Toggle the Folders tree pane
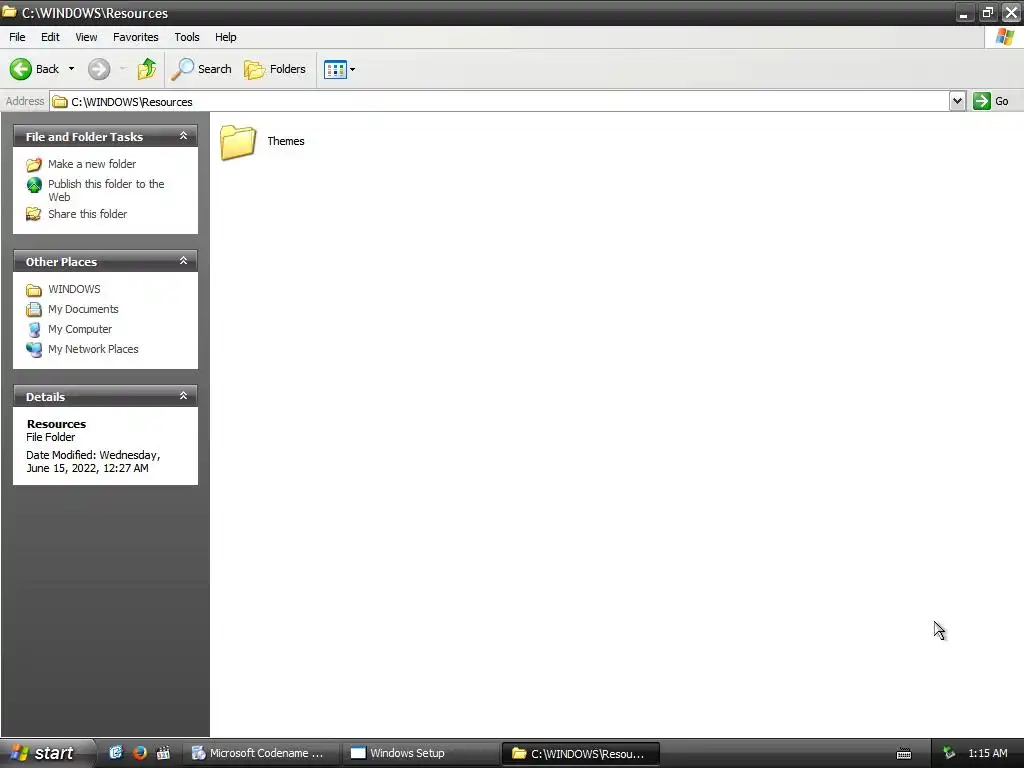The width and height of the screenshot is (1024, 768). (x=275, y=69)
